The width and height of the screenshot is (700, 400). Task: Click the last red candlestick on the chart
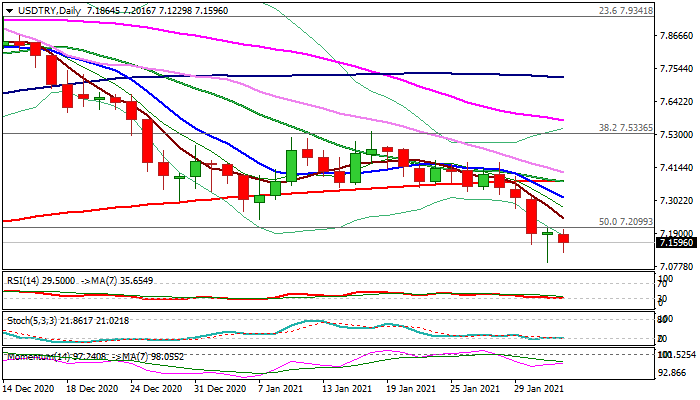[564, 238]
